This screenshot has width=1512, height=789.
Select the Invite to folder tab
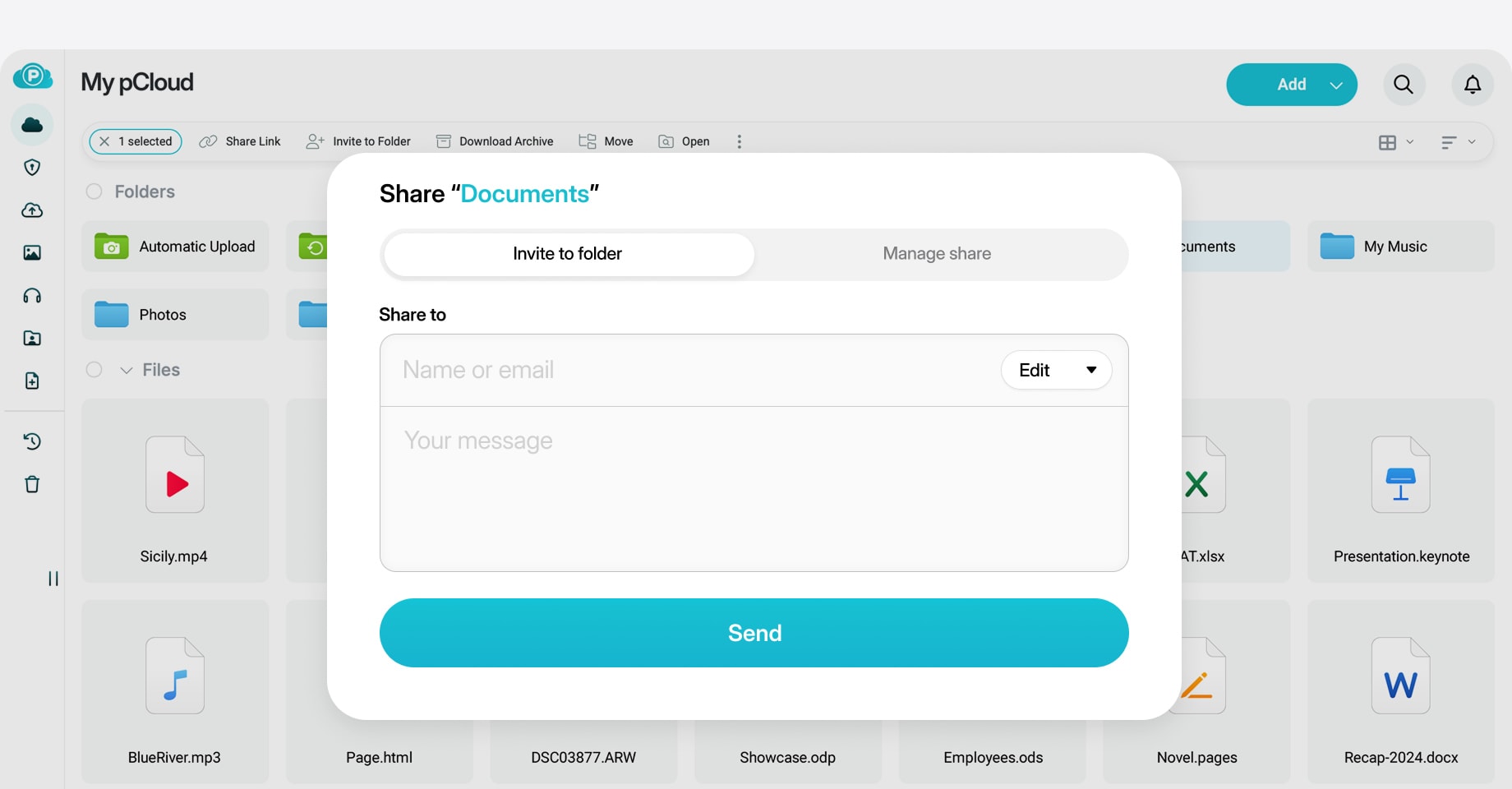(x=568, y=254)
